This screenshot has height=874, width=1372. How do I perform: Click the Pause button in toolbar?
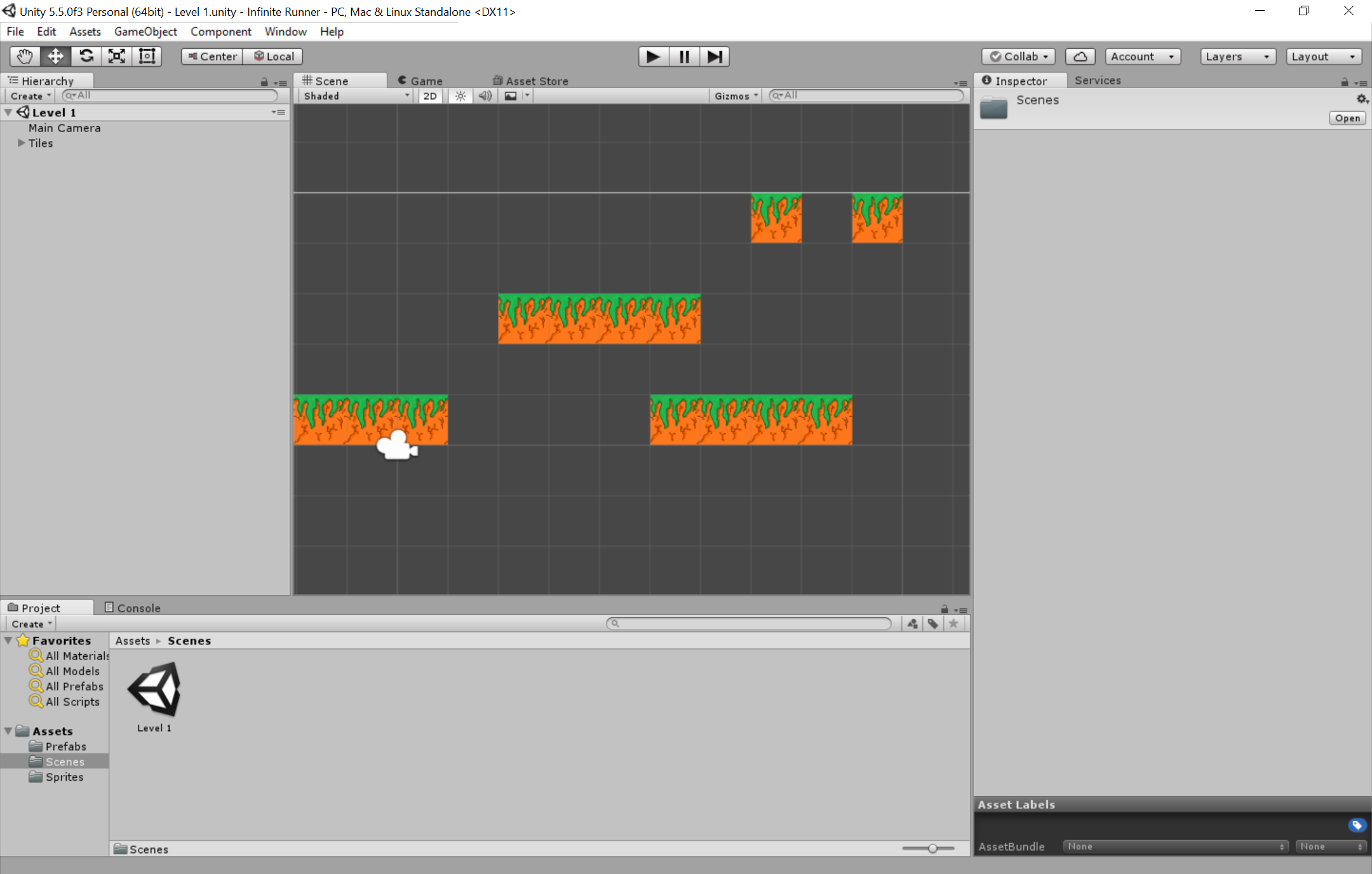684,56
